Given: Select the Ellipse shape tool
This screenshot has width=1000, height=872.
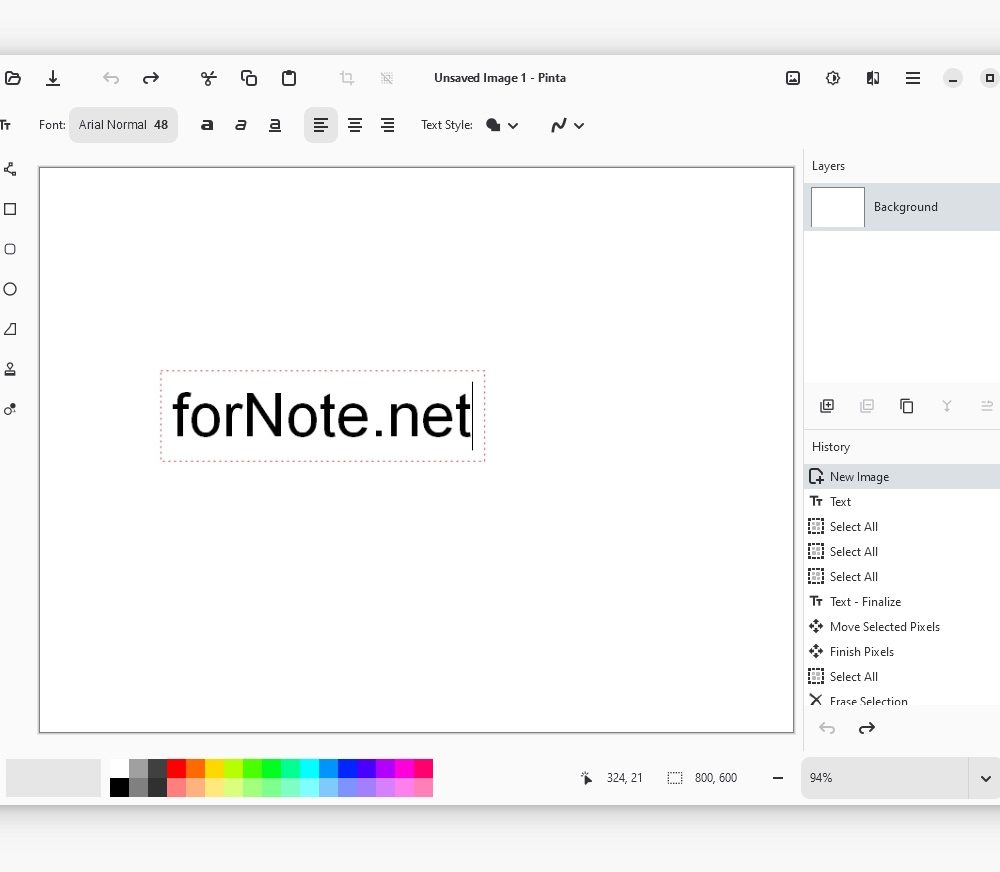Looking at the screenshot, I should pyautogui.click(x=10, y=289).
